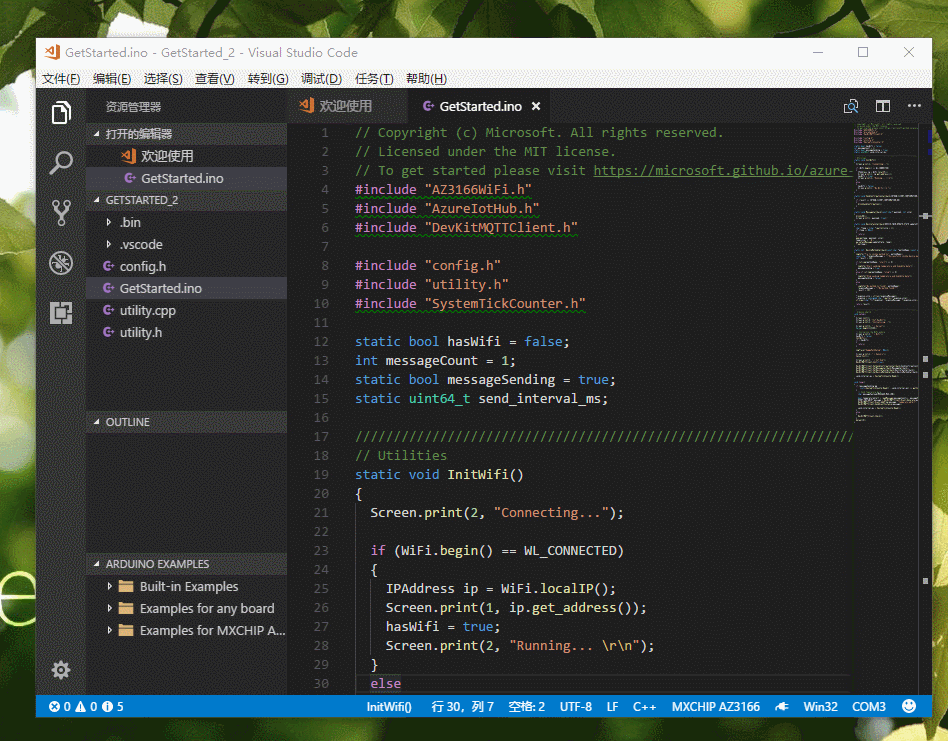
Task: Change language mode by clicking C++
Action: (644, 706)
